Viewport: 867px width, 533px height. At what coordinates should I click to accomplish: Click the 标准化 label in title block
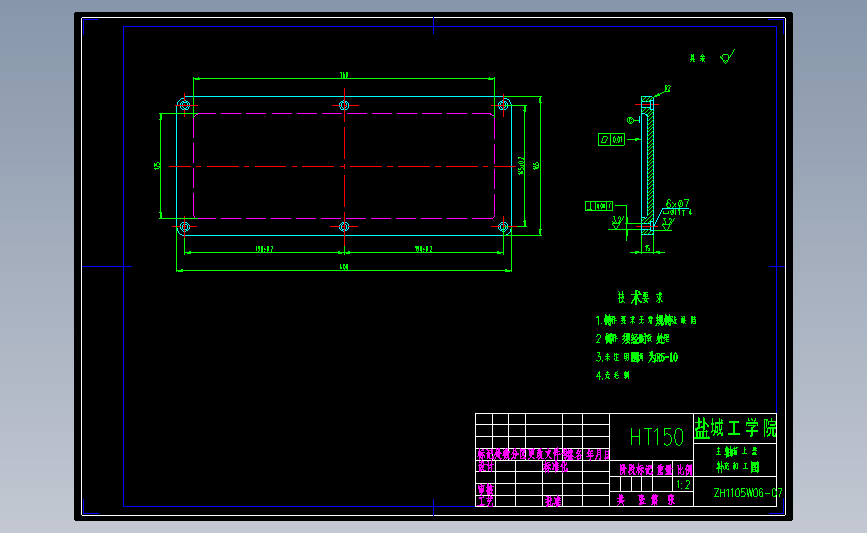(x=555, y=467)
